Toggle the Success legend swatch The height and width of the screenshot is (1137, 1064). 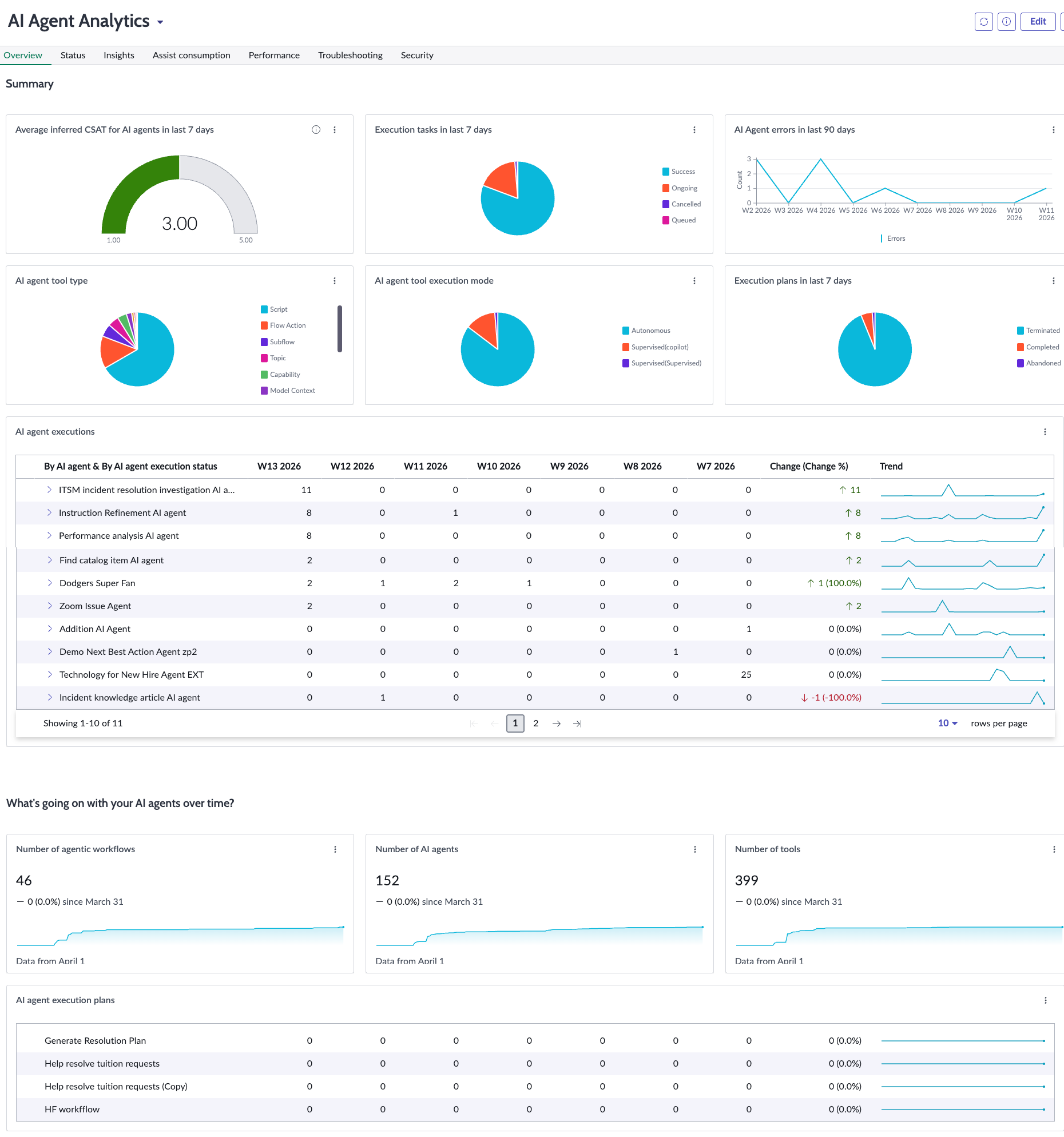click(666, 172)
